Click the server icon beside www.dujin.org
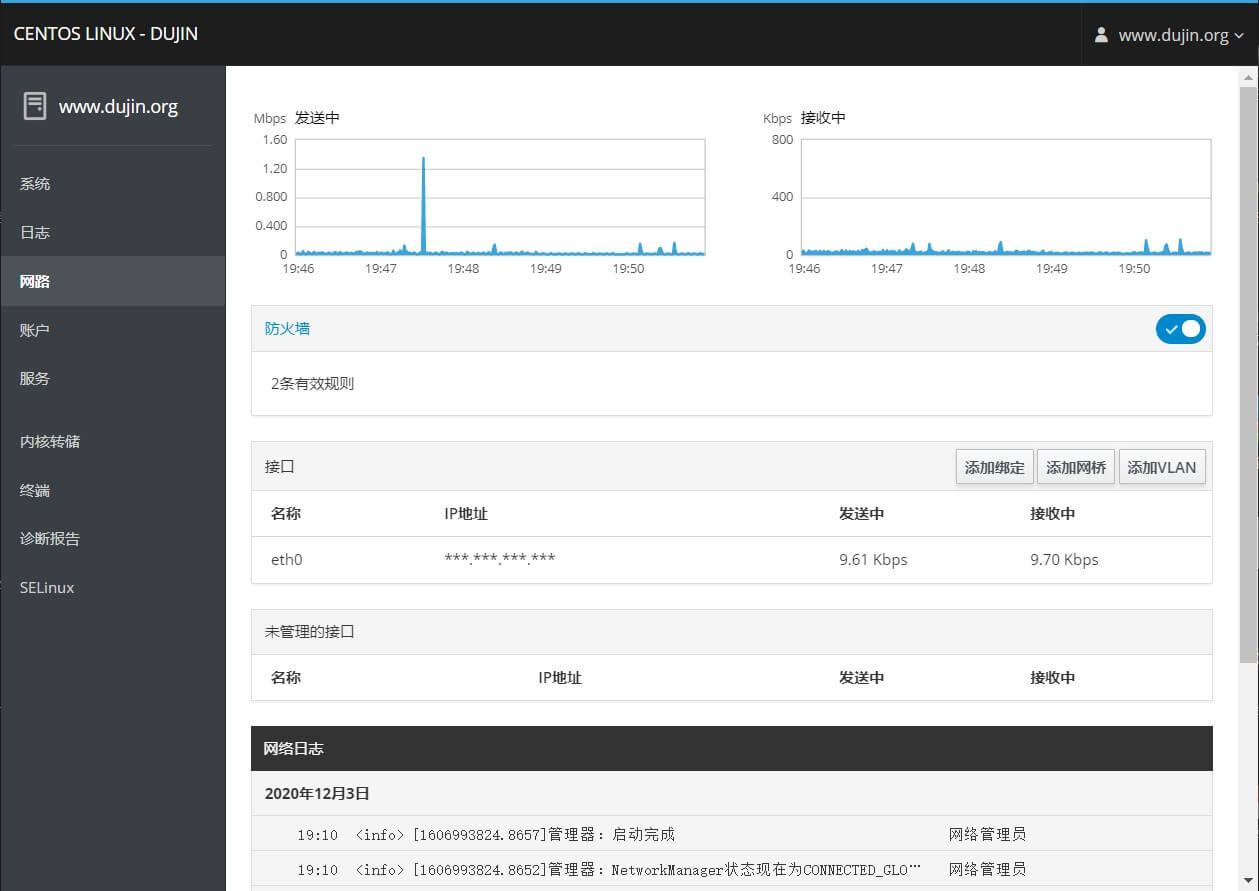This screenshot has width=1259, height=891. click(x=35, y=106)
